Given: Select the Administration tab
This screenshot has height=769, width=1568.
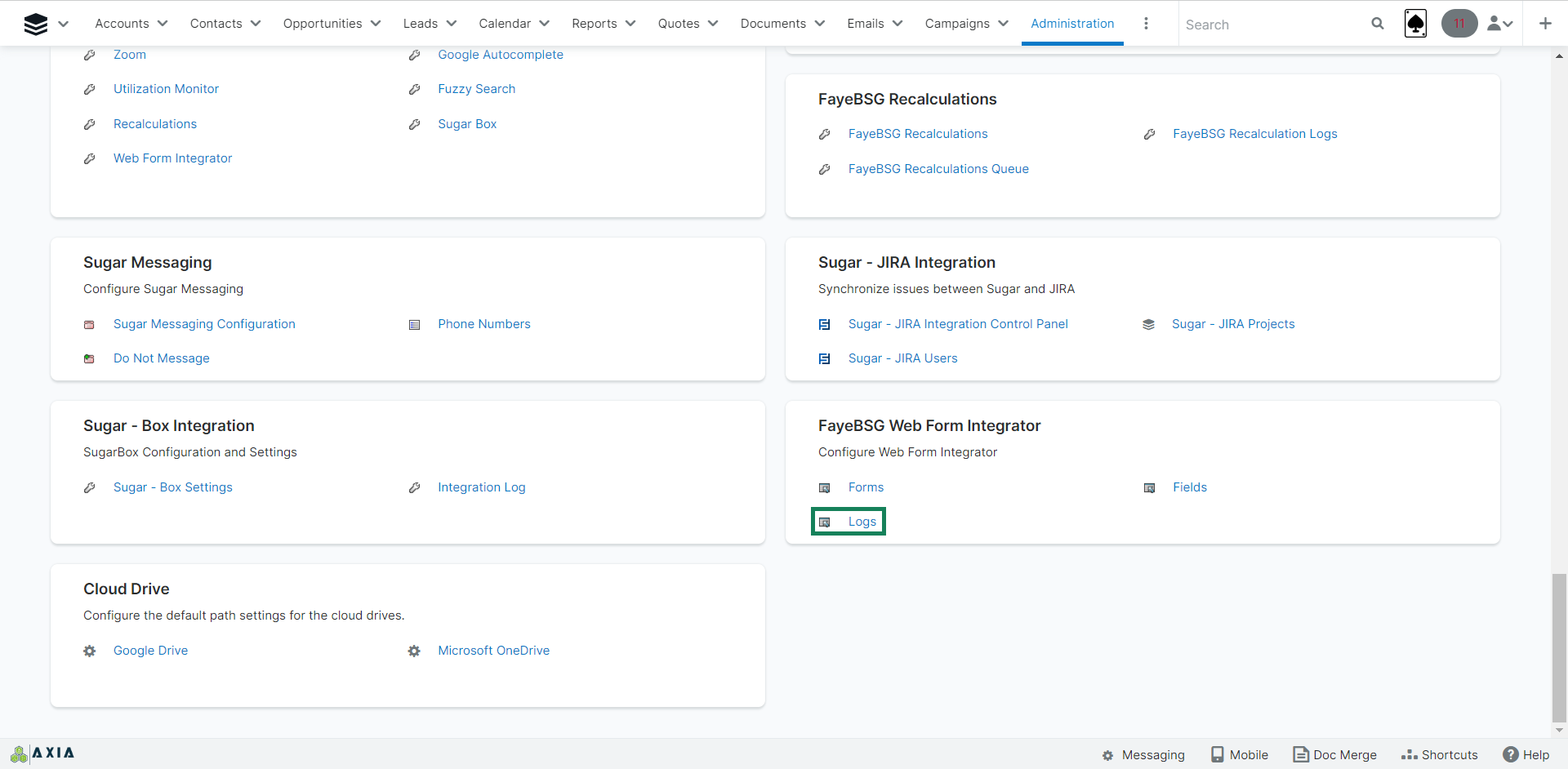Looking at the screenshot, I should point(1071,24).
